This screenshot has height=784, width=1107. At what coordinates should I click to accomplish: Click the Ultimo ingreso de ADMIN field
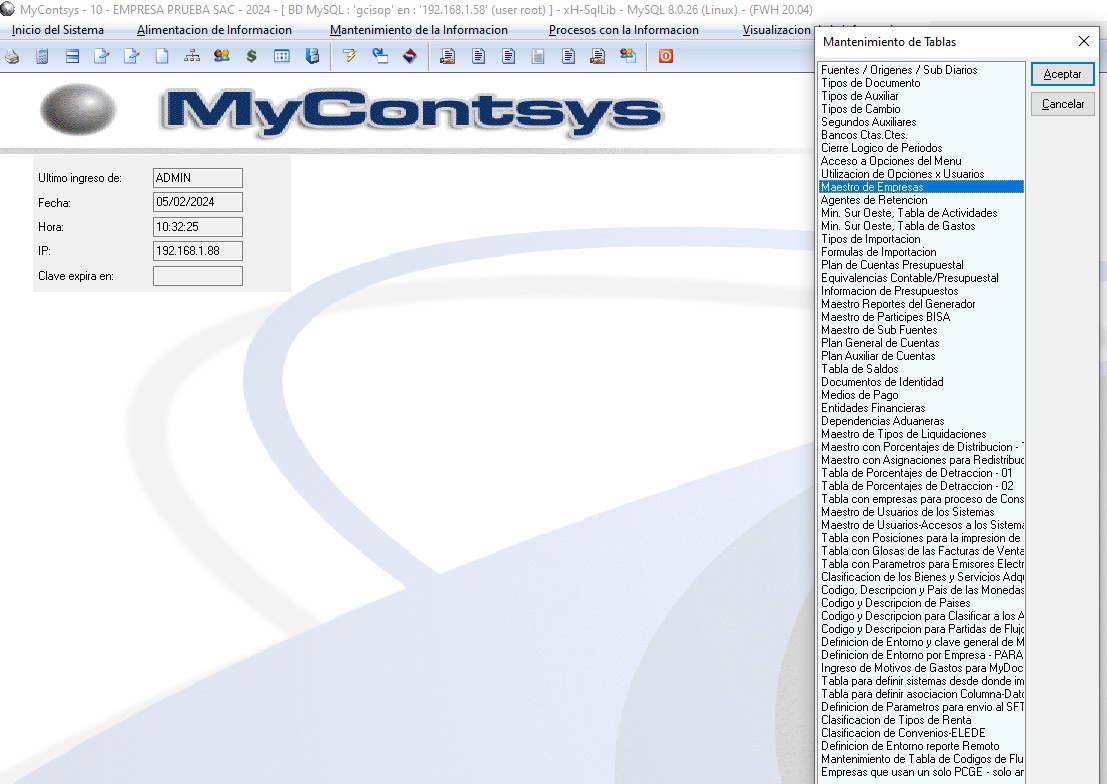pyautogui.click(x=197, y=178)
